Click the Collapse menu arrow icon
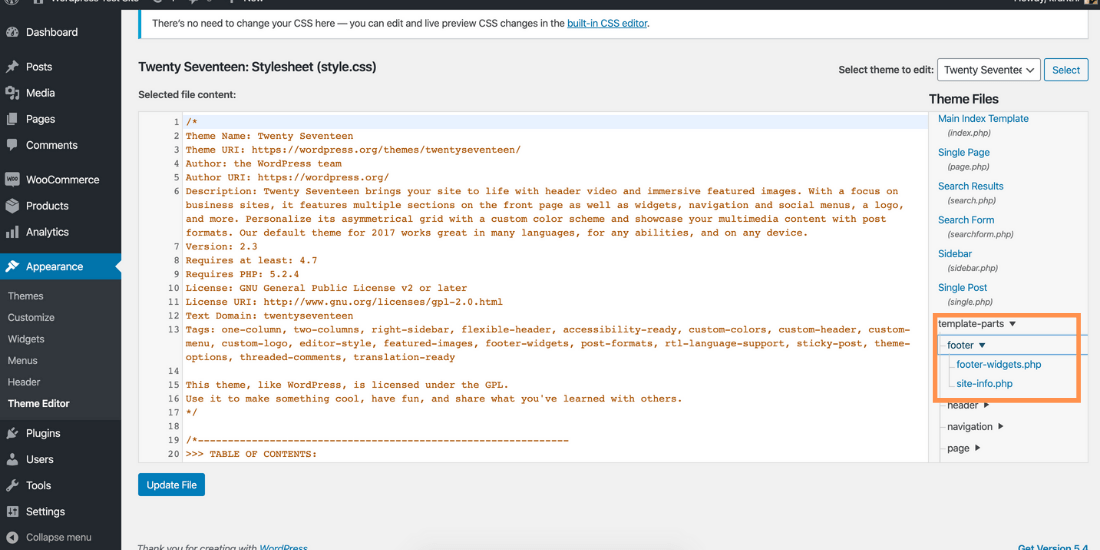This screenshot has width=1100, height=550. (12, 537)
